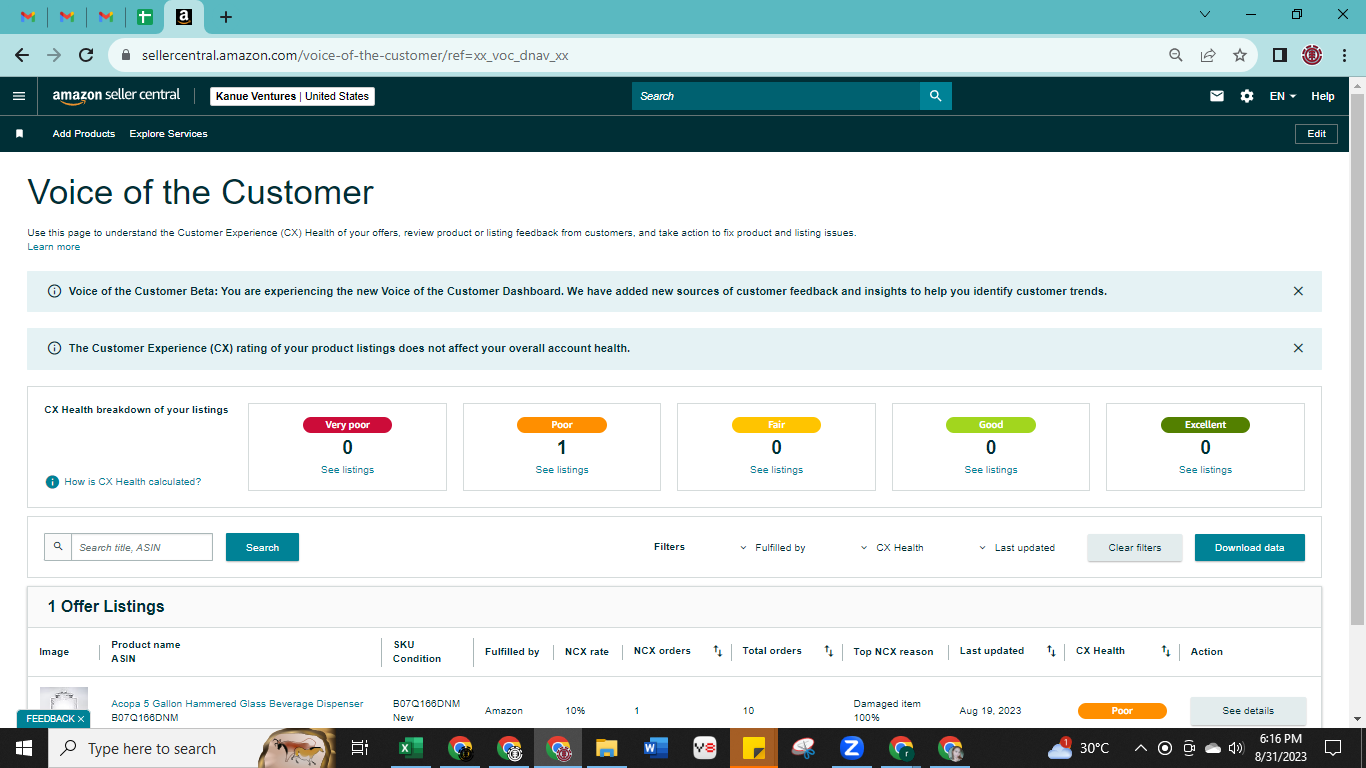This screenshot has width=1366, height=768.
Task: Clear all listing filters
Action: coord(1135,548)
